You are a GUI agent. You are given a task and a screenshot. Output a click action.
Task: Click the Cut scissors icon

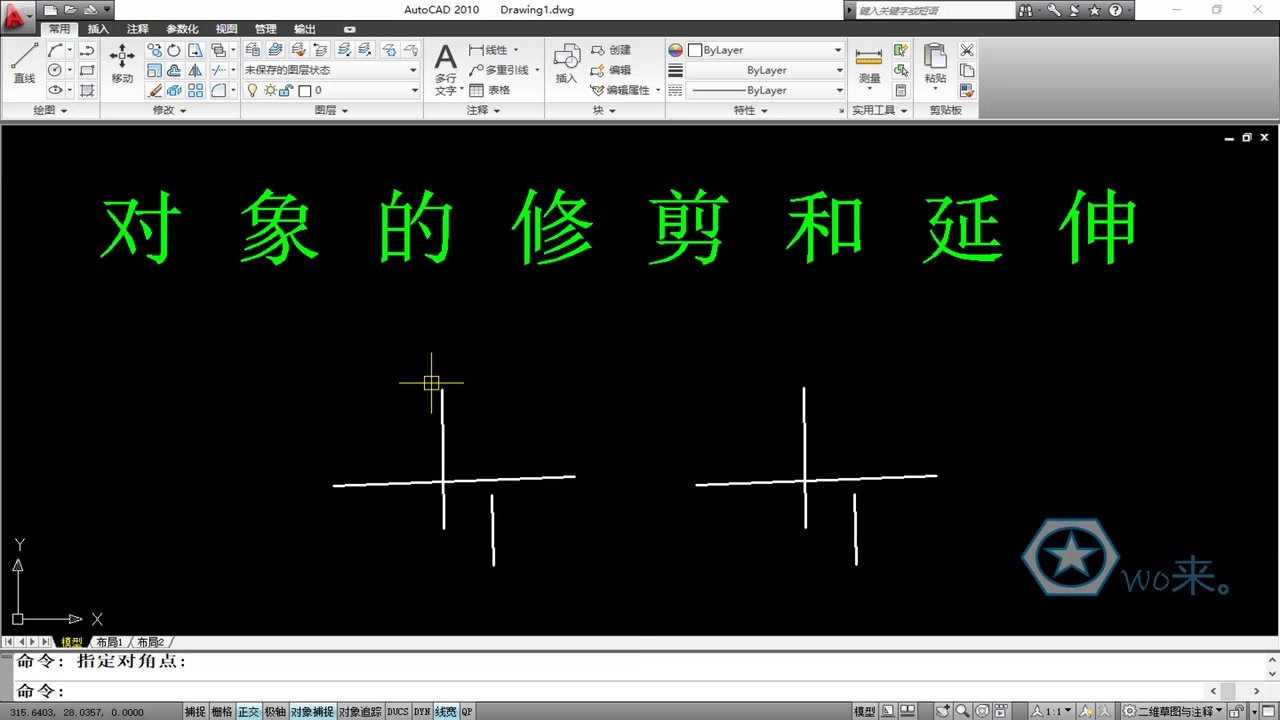tap(967, 50)
